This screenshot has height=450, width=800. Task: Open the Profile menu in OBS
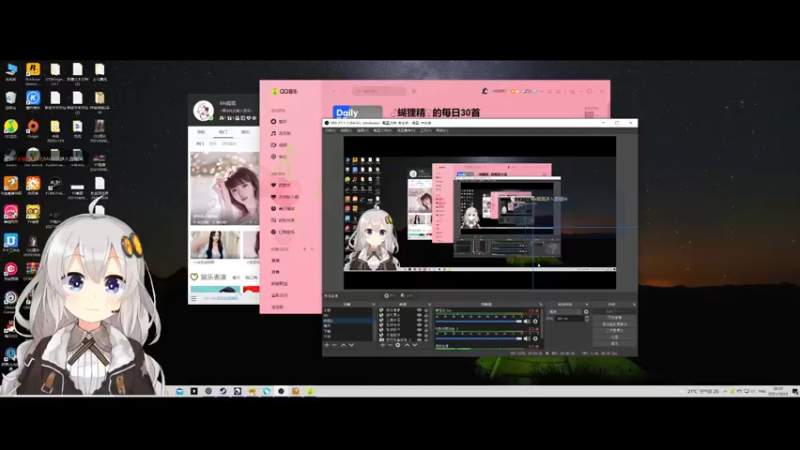(x=382, y=131)
